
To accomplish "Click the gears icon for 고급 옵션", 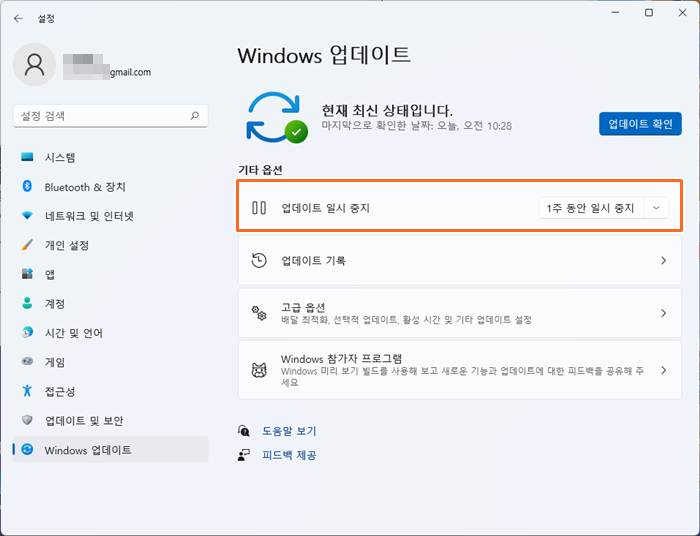I will pos(259,313).
